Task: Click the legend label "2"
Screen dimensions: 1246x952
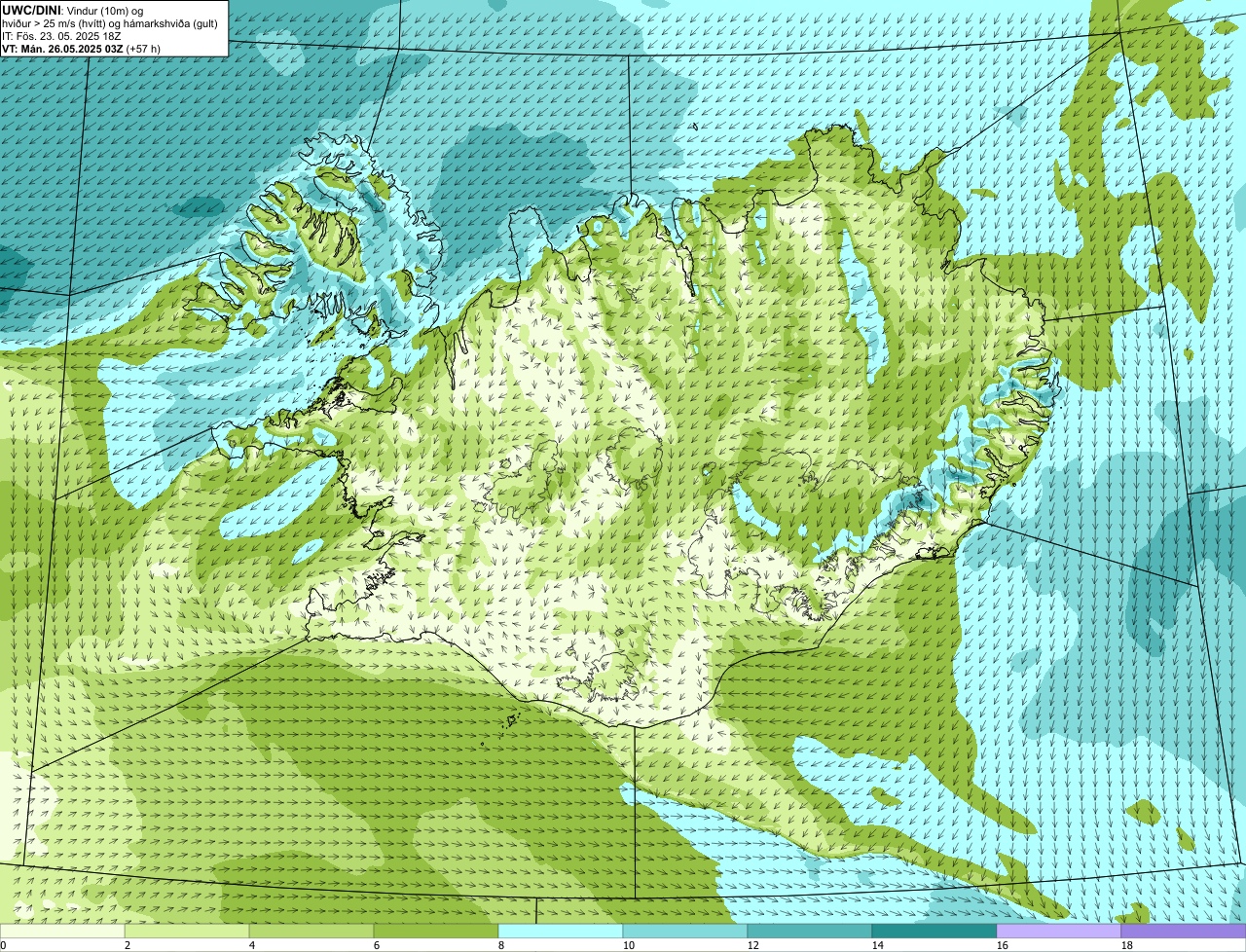Action: (x=128, y=945)
